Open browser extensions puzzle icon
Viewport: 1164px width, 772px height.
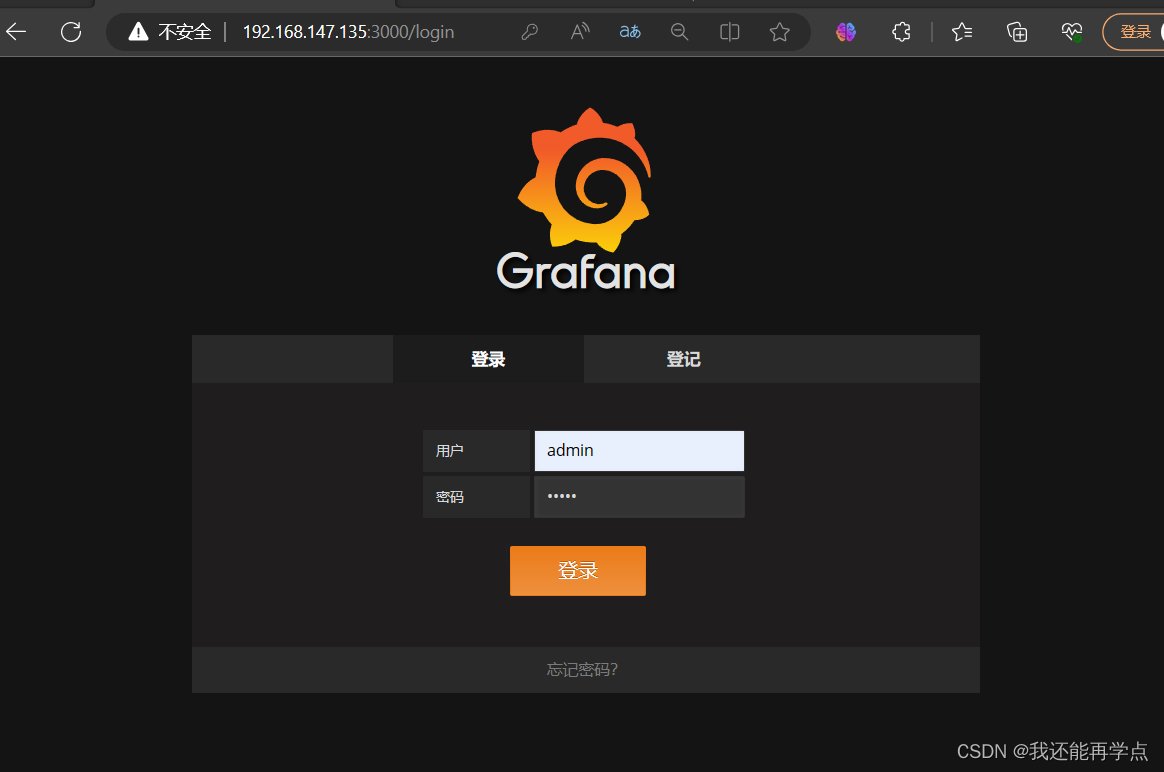click(901, 32)
